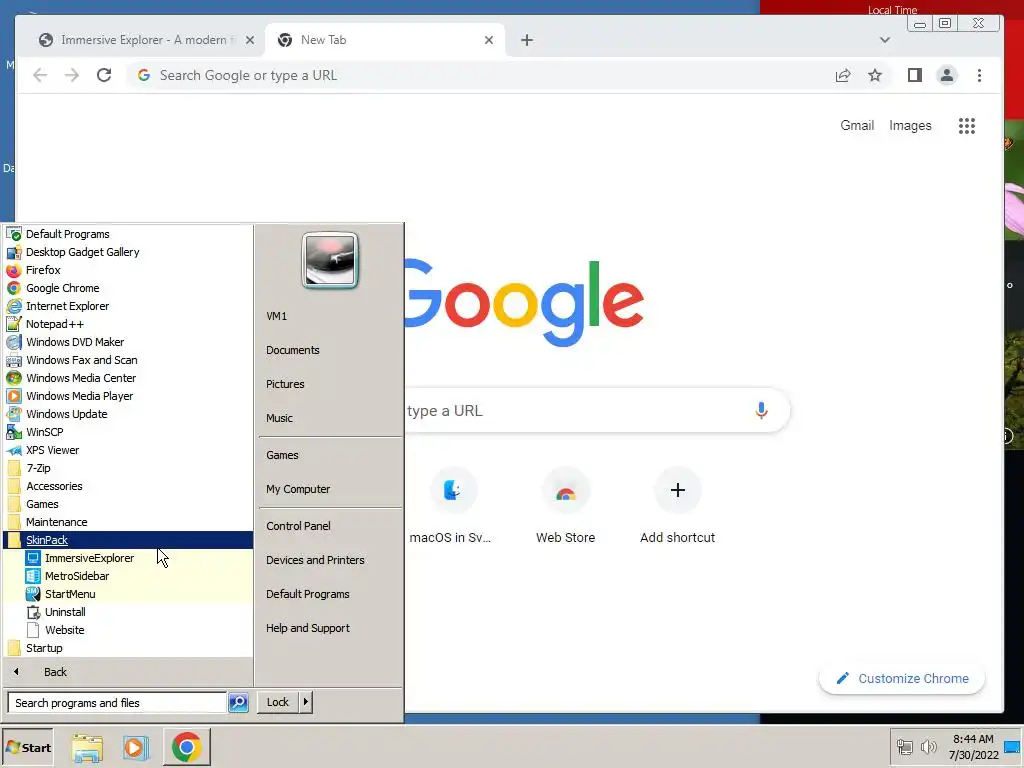Open the Web Store shortcut tile

[566, 506]
